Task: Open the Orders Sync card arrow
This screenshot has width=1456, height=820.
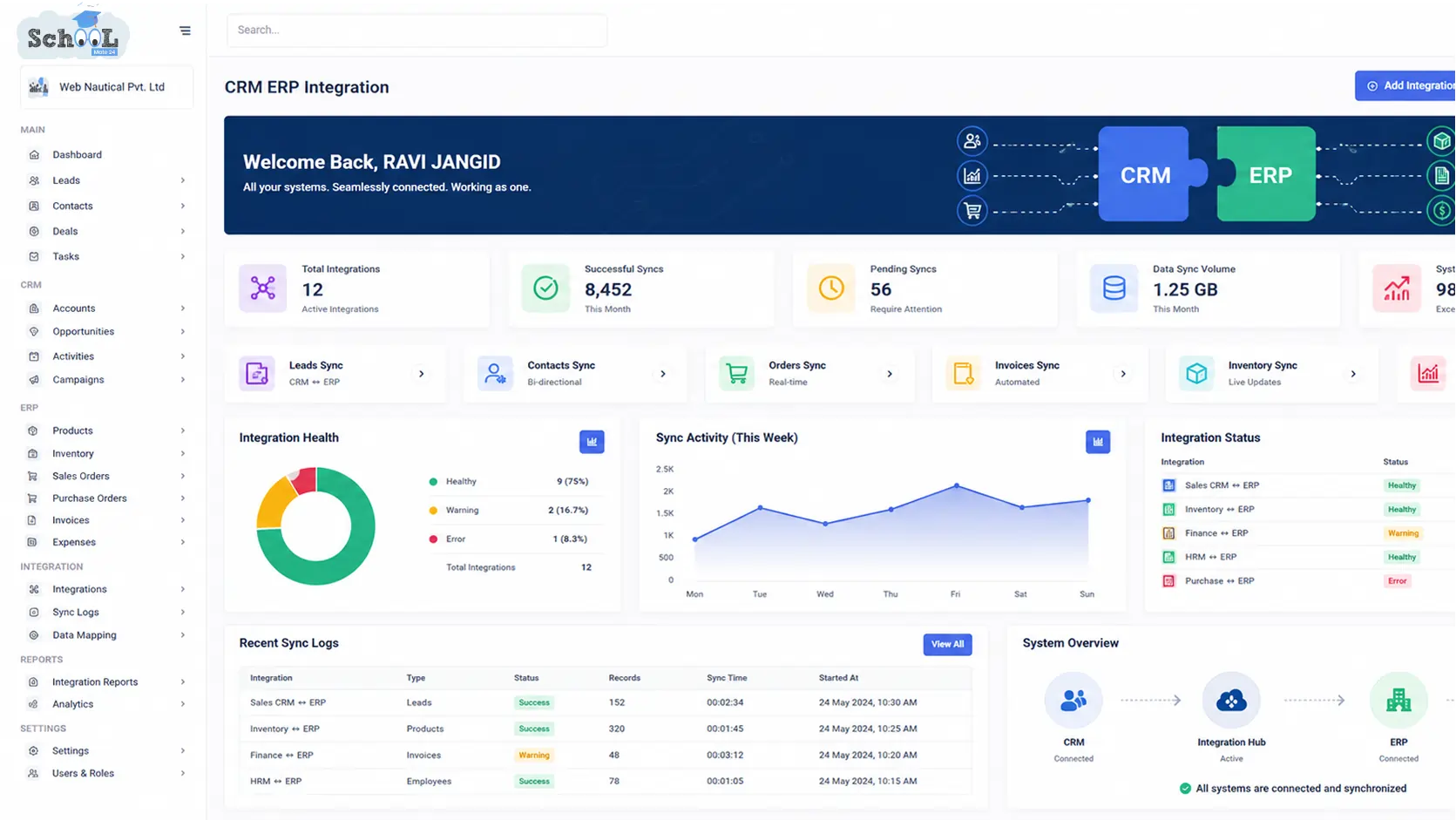Action: [890, 374]
